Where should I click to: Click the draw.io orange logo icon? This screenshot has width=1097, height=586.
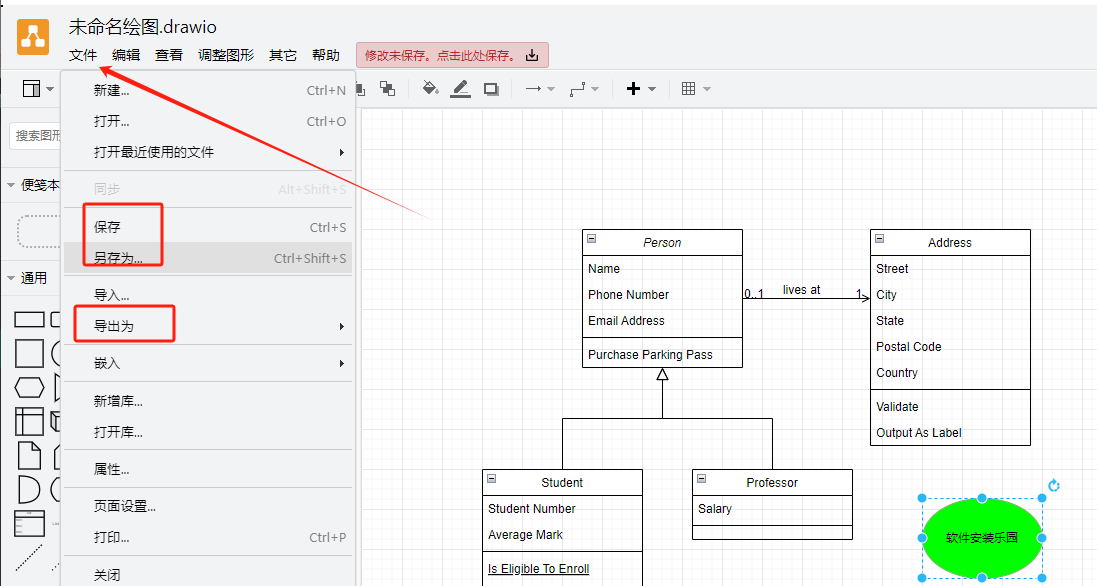[33, 37]
